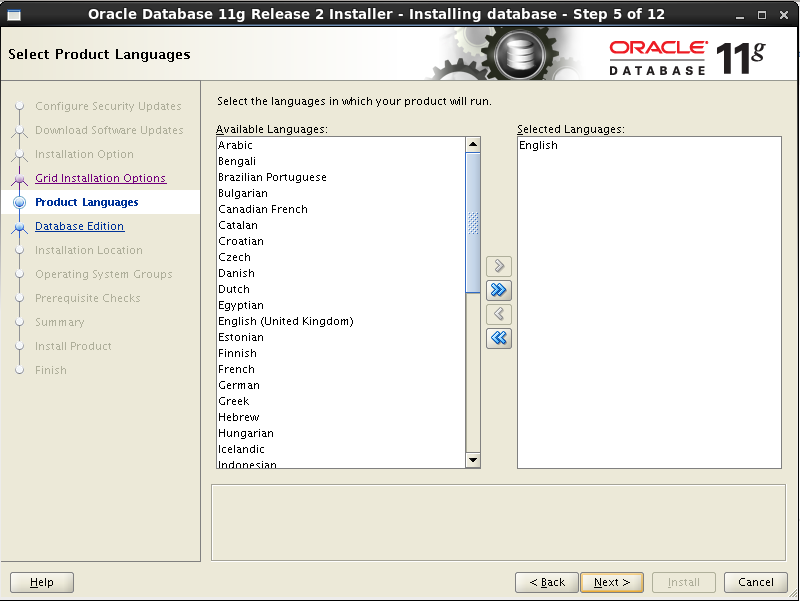Select Danish in Available Languages
800x601 pixels.
tap(341, 273)
